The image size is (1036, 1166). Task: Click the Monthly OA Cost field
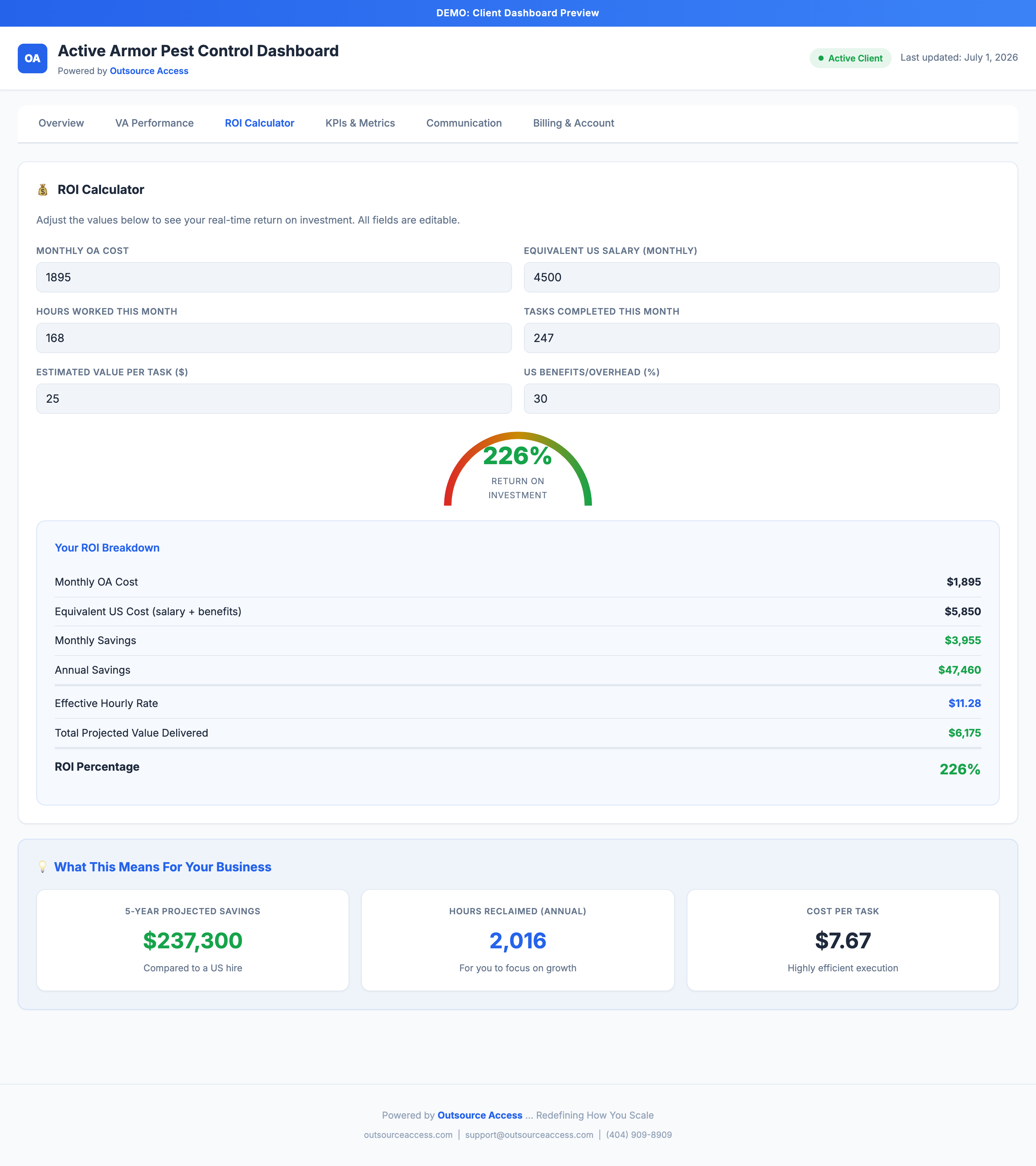click(x=274, y=277)
